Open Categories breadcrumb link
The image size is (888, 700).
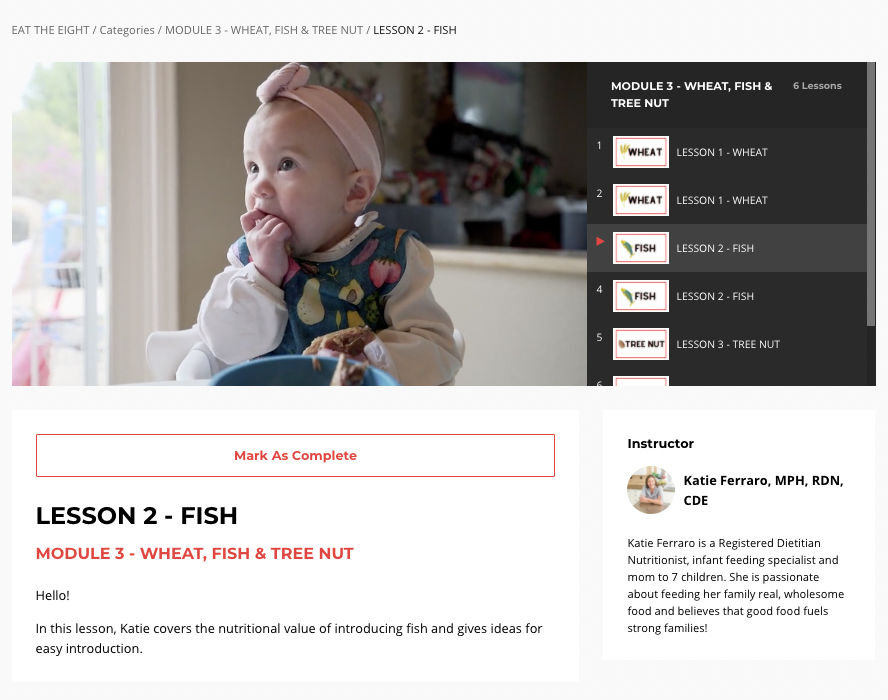pos(127,30)
